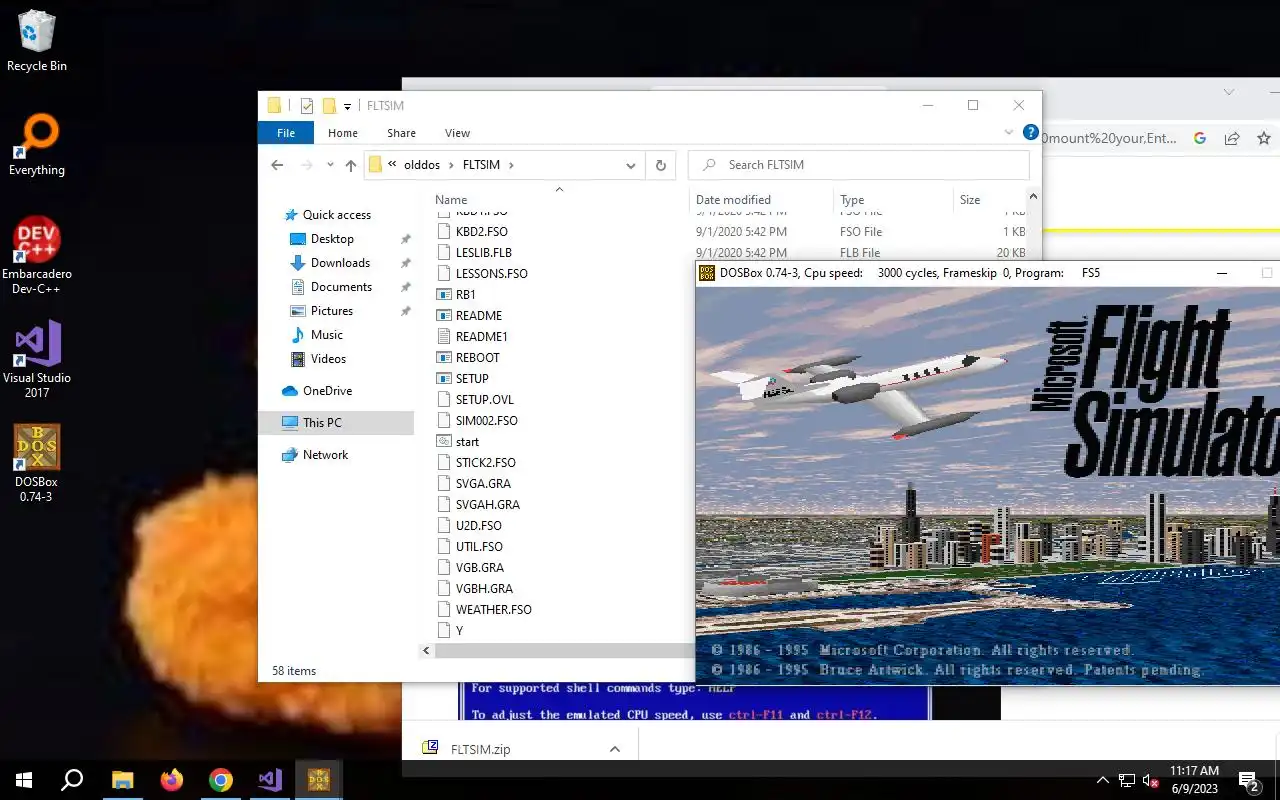This screenshot has height=800, width=1280.
Task: Go up one folder level in Explorer
Action: tap(350, 165)
